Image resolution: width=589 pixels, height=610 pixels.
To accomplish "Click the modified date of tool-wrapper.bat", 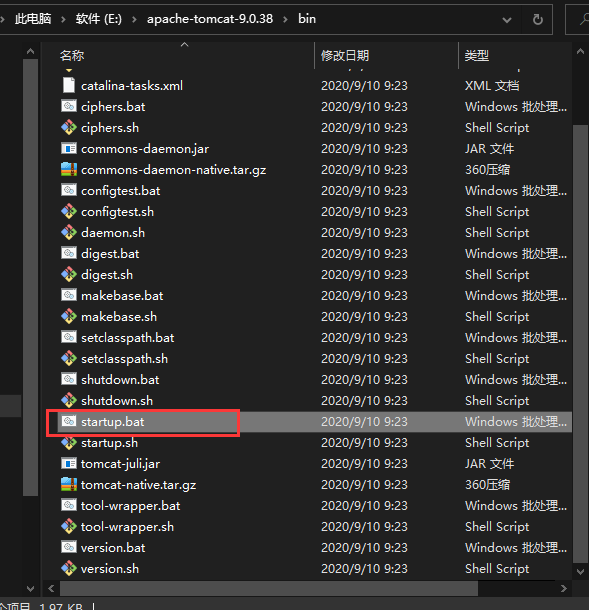I will click(364, 506).
